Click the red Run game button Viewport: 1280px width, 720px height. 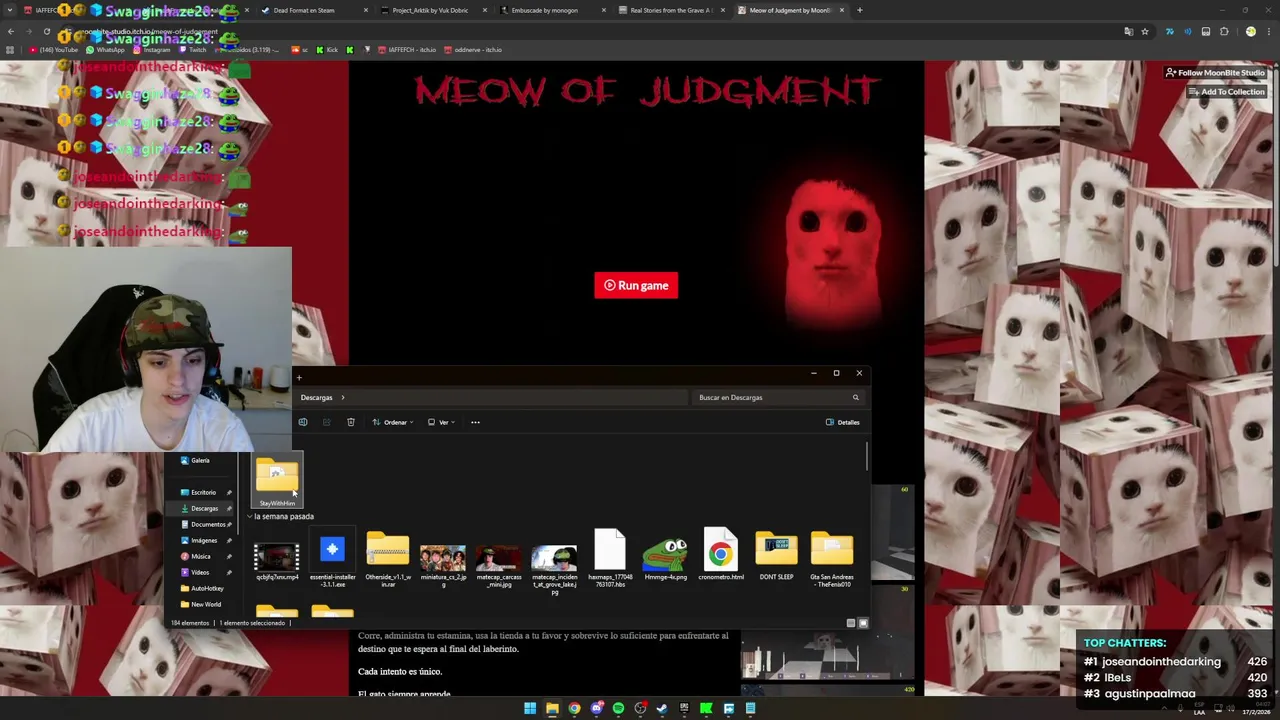click(x=636, y=286)
